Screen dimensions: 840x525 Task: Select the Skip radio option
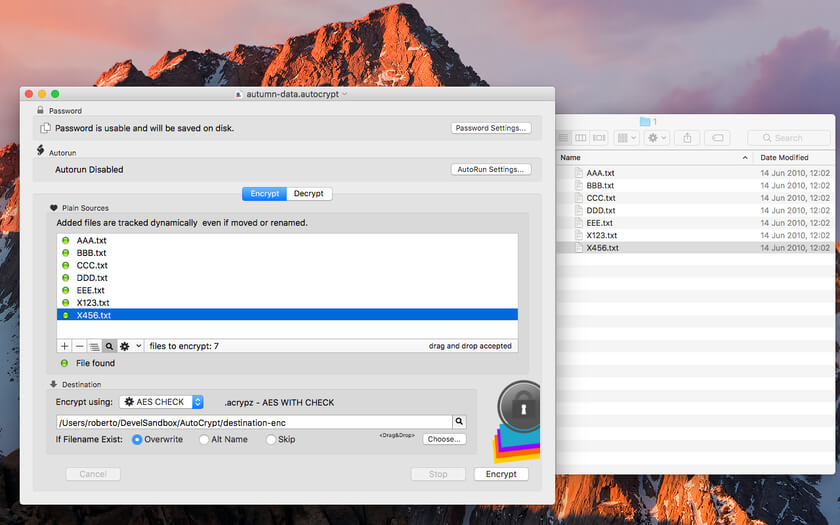pyautogui.click(x=271, y=439)
